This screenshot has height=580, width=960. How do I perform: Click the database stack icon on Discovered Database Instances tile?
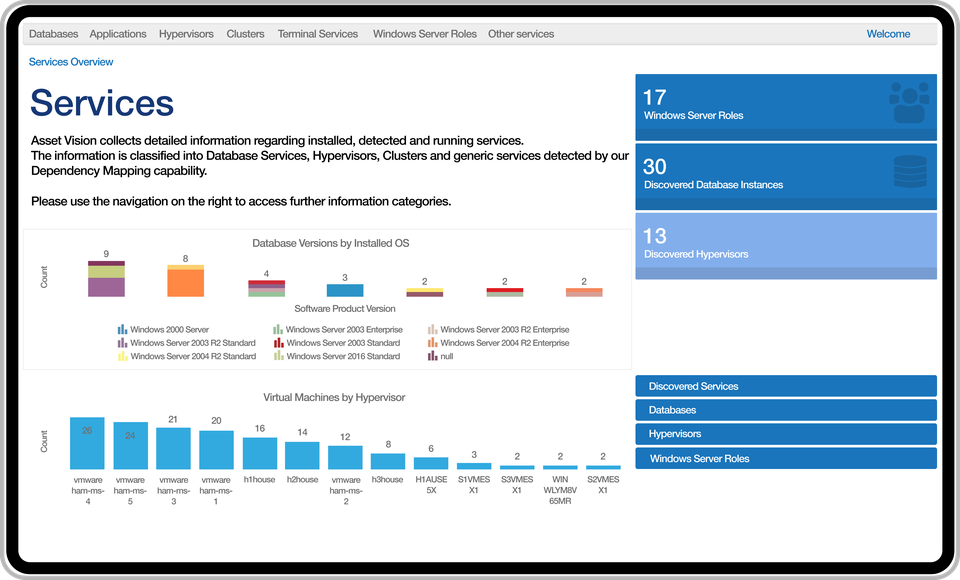tap(910, 171)
